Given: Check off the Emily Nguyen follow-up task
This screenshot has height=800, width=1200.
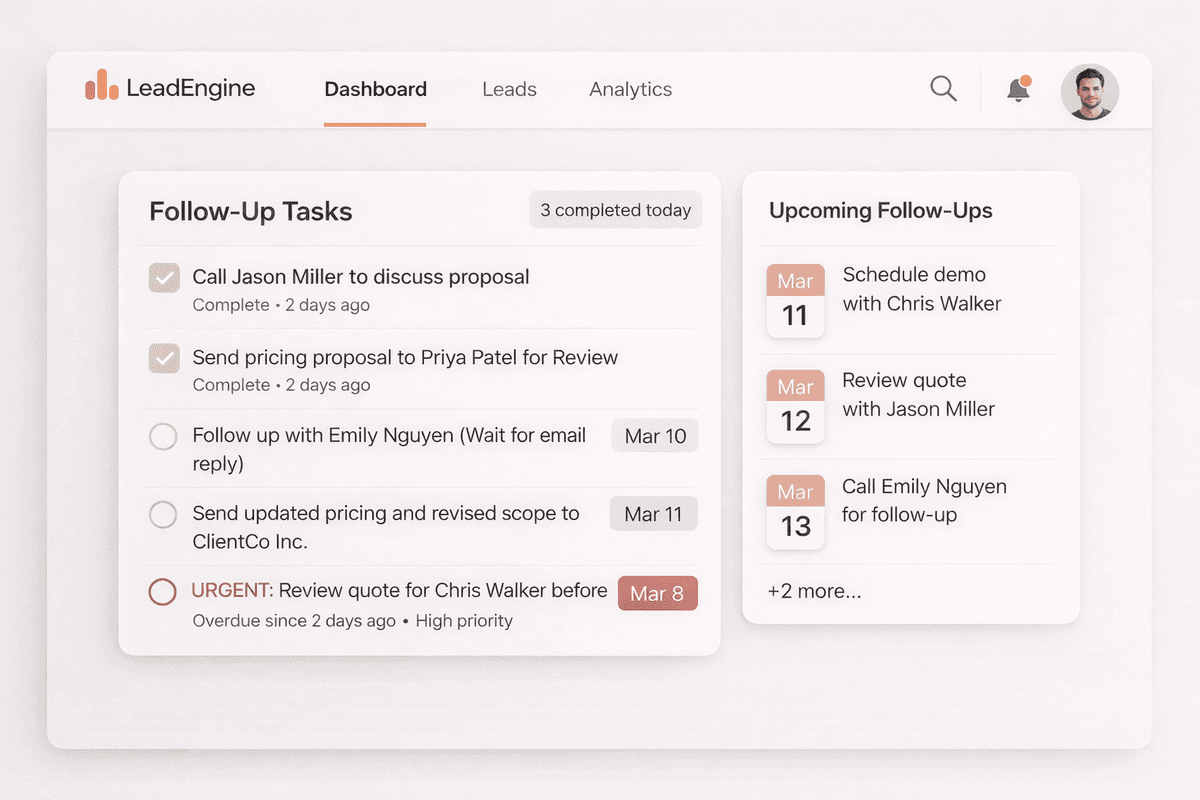Looking at the screenshot, I should pyautogui.click(x=163, y=436).
